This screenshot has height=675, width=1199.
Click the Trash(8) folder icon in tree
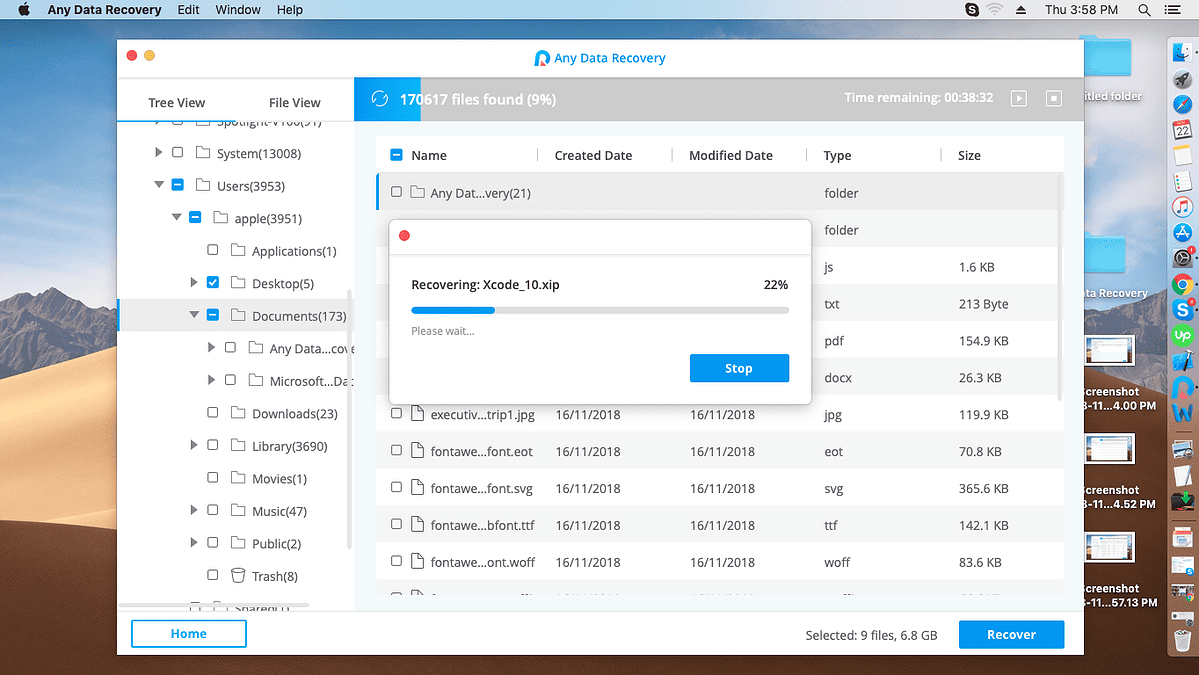(238, 576)
